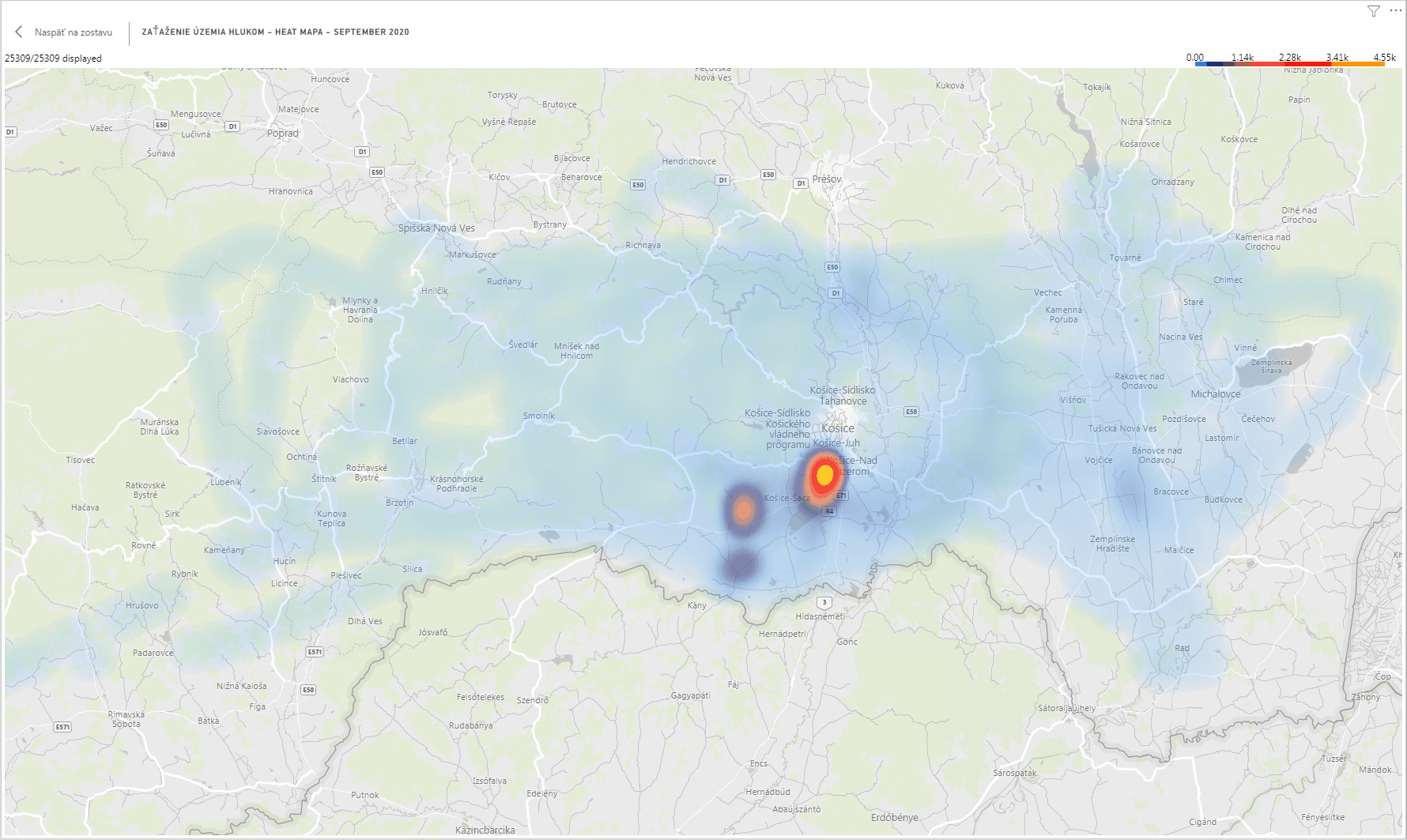The image size is (1407, 840).
Task: Select the dark purple hotspot north of Kány
Action: pos(741,565)
